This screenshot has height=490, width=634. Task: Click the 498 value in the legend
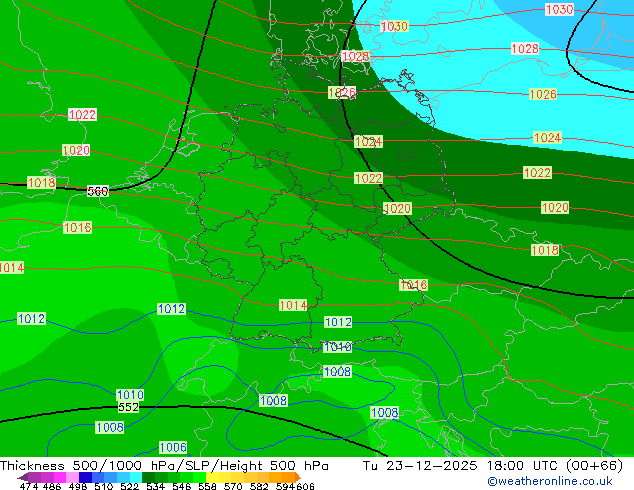[x=78, y=486]
